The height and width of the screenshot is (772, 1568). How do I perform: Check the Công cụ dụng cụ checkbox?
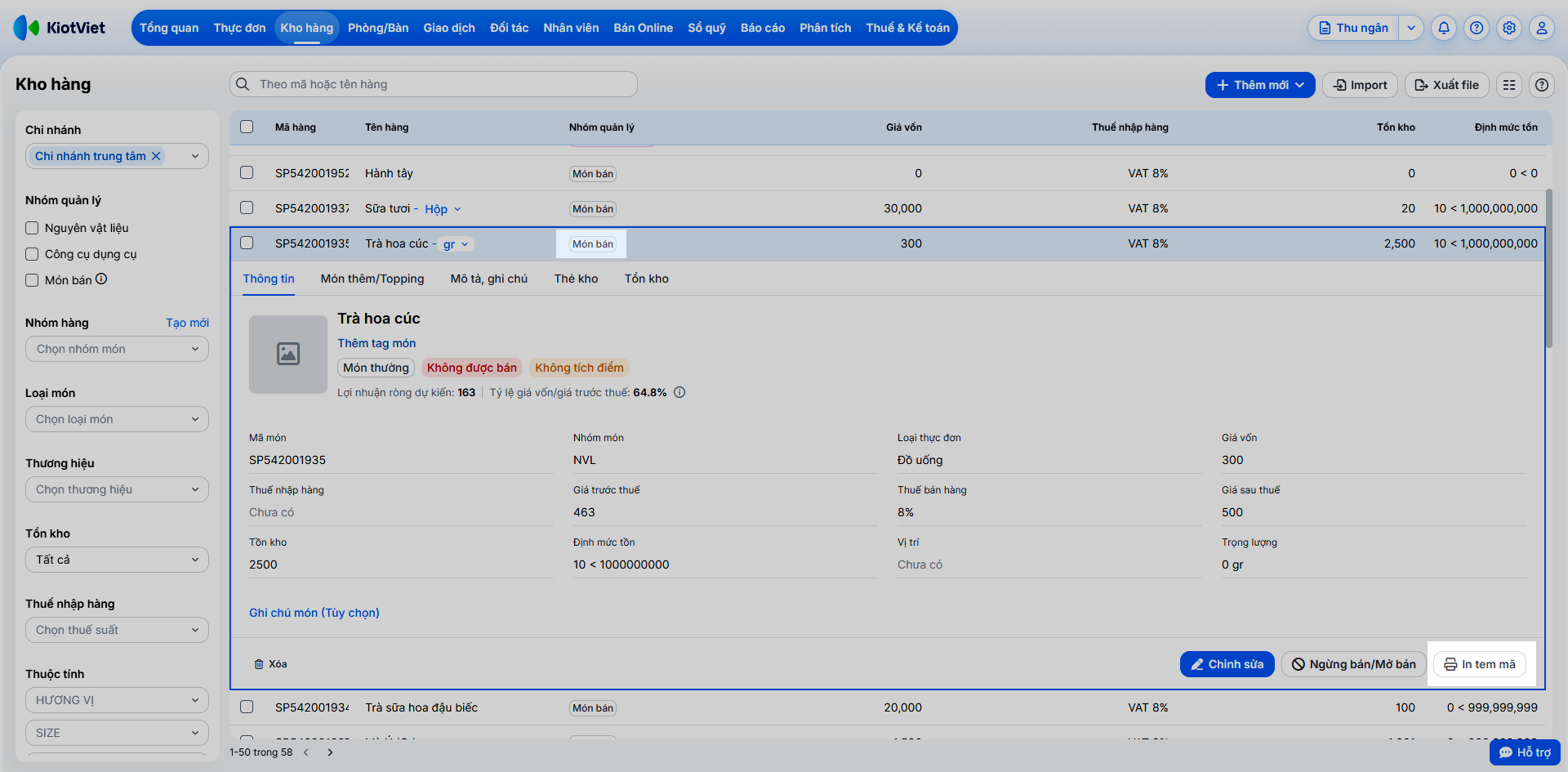[32, 254]
